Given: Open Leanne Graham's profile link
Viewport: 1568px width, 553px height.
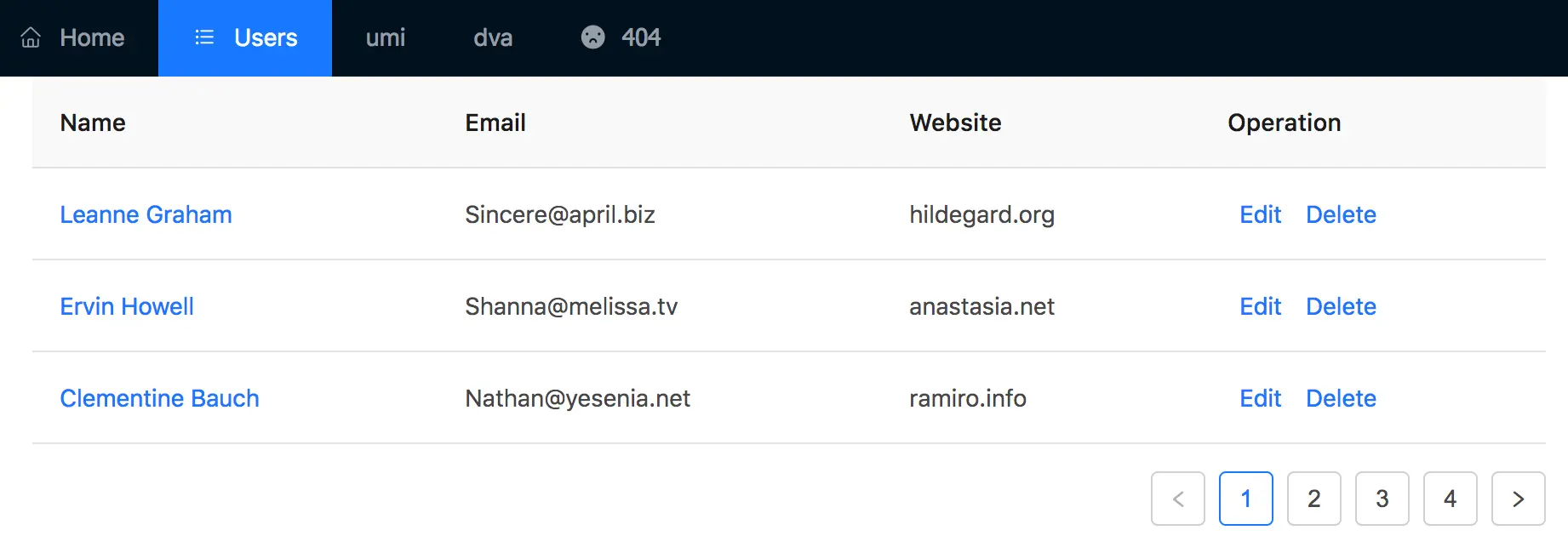Looking at the screenshot, I should point(146,214).
